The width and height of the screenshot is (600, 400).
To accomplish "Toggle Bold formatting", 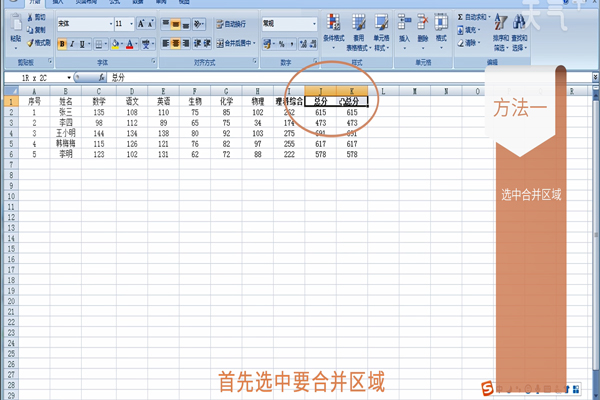I will [x=62, y=44].
